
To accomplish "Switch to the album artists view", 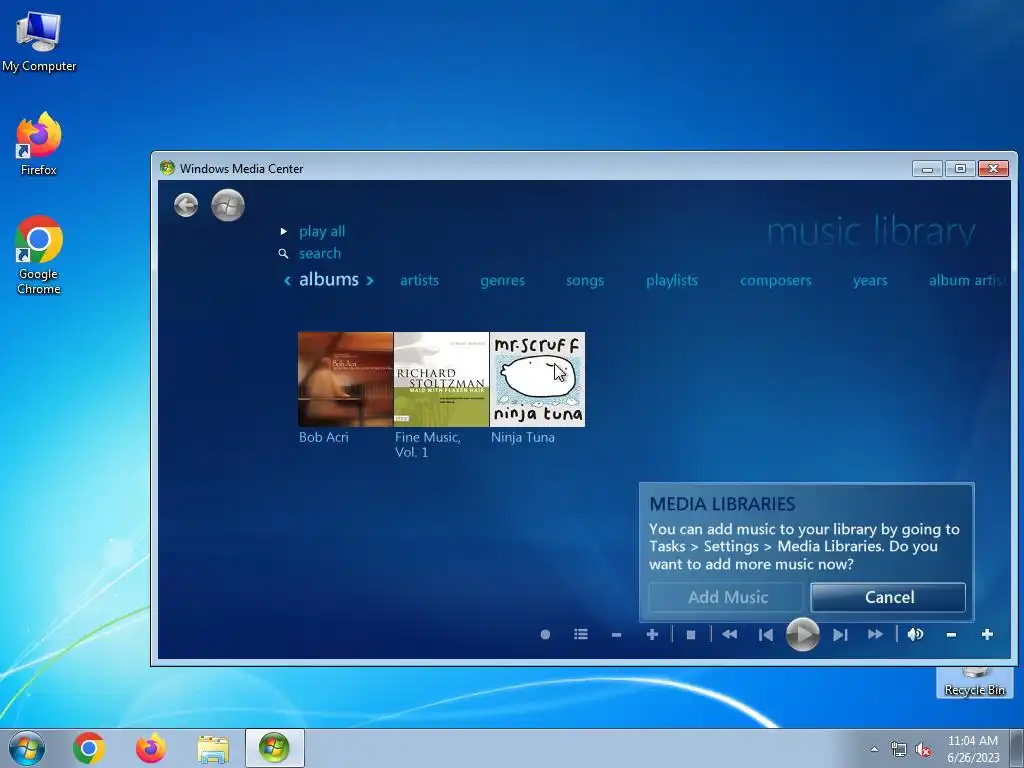I will click(x=968, y=280).
